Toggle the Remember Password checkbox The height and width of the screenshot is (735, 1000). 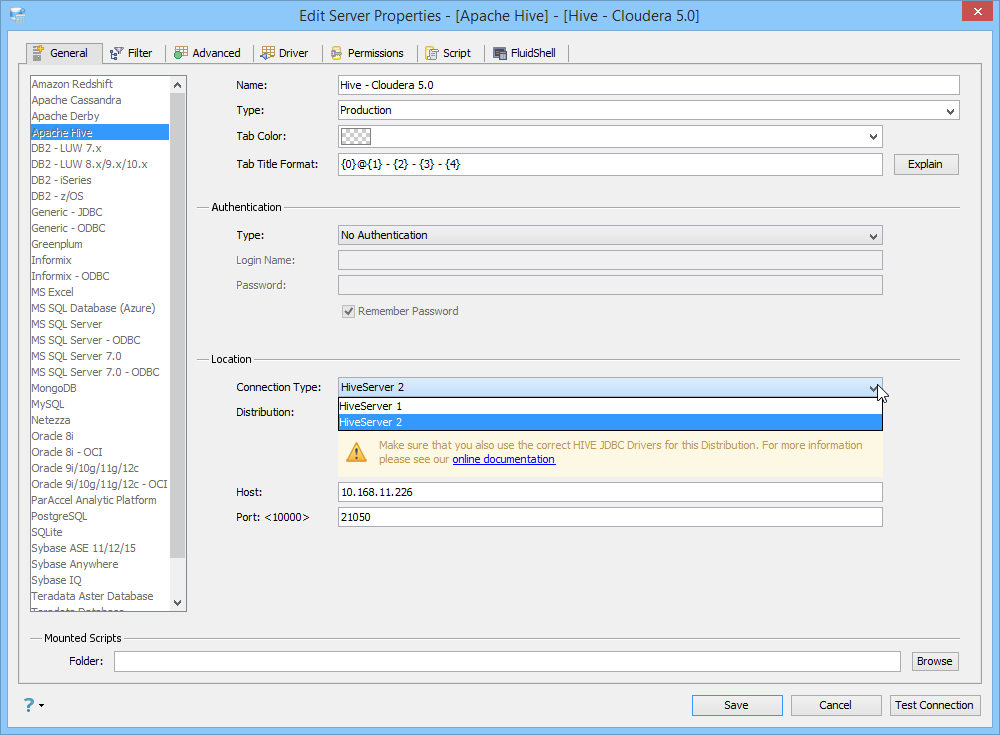[348, 311]
